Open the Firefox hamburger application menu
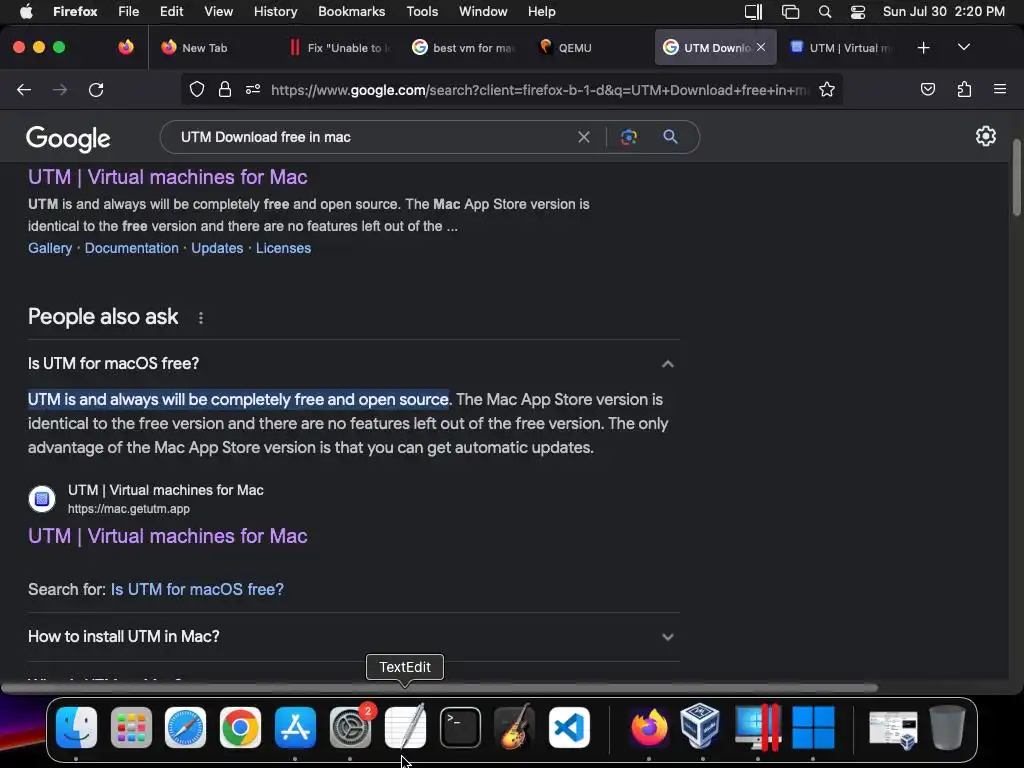Screen dimensions: 1024x768 point(999,89)
